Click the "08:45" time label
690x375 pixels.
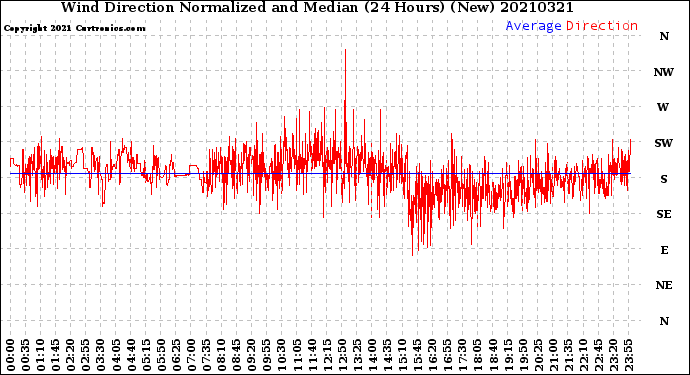pyautogui.click(x=237, y=355)
